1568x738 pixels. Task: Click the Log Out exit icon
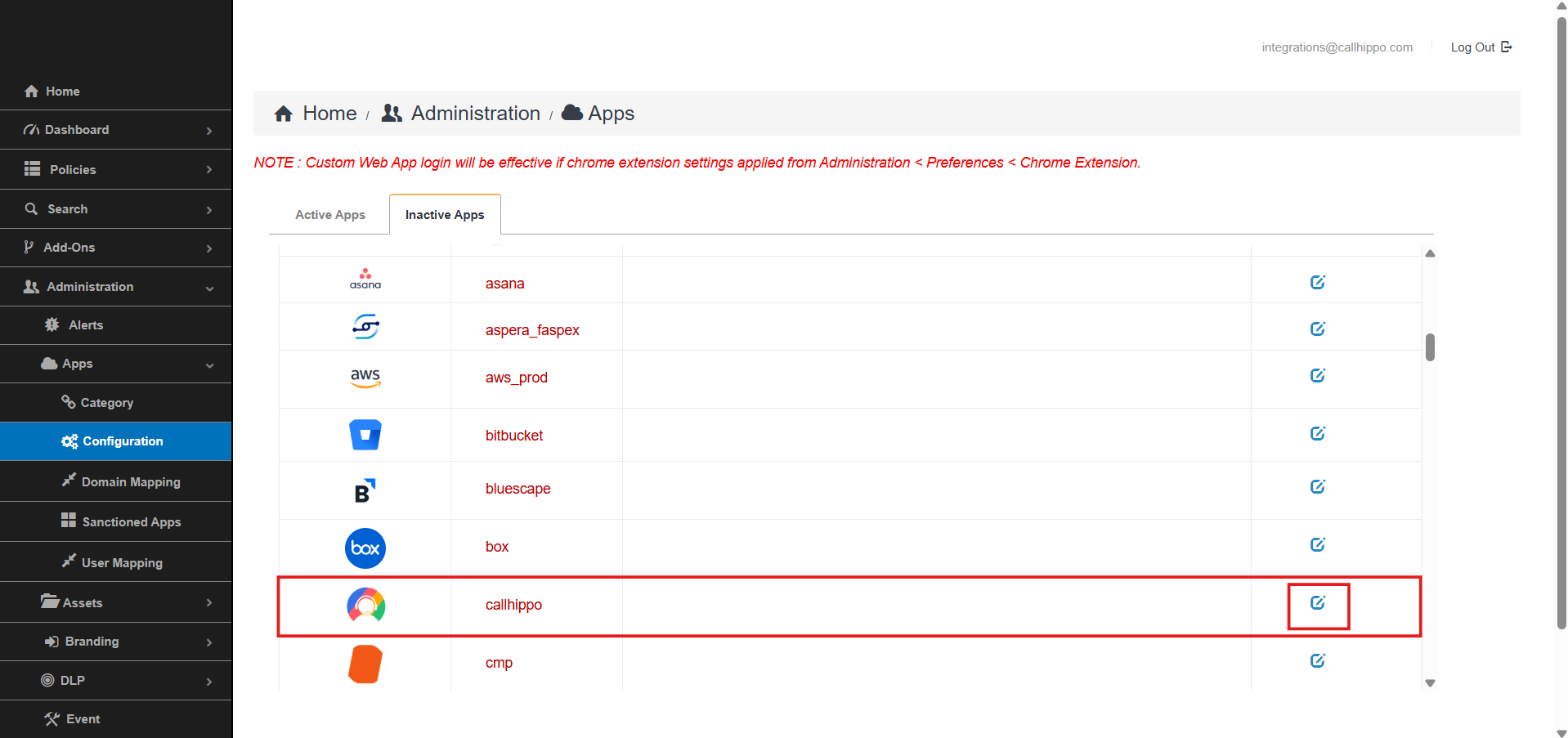point(1507,47)
